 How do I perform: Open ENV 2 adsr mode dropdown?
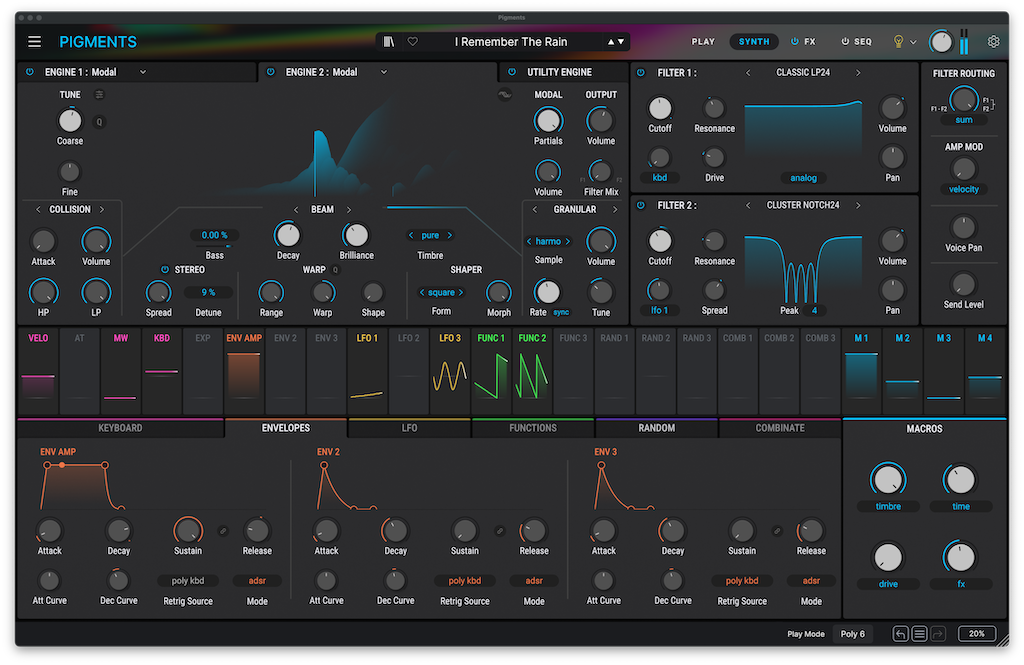point(534,581)
